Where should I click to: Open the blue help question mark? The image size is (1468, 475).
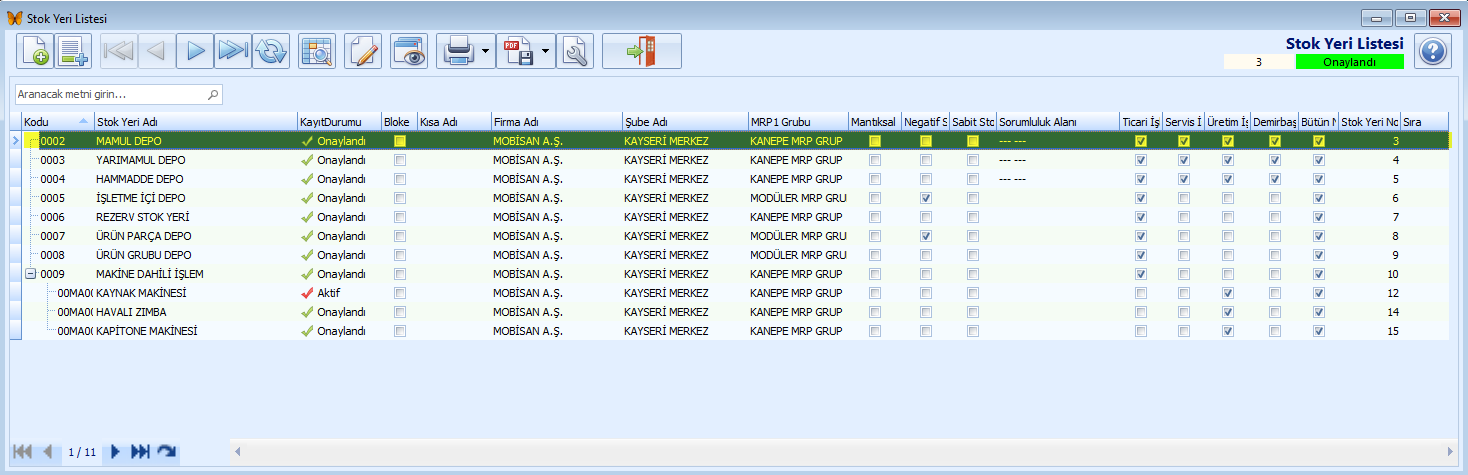tap(1433, 51)
